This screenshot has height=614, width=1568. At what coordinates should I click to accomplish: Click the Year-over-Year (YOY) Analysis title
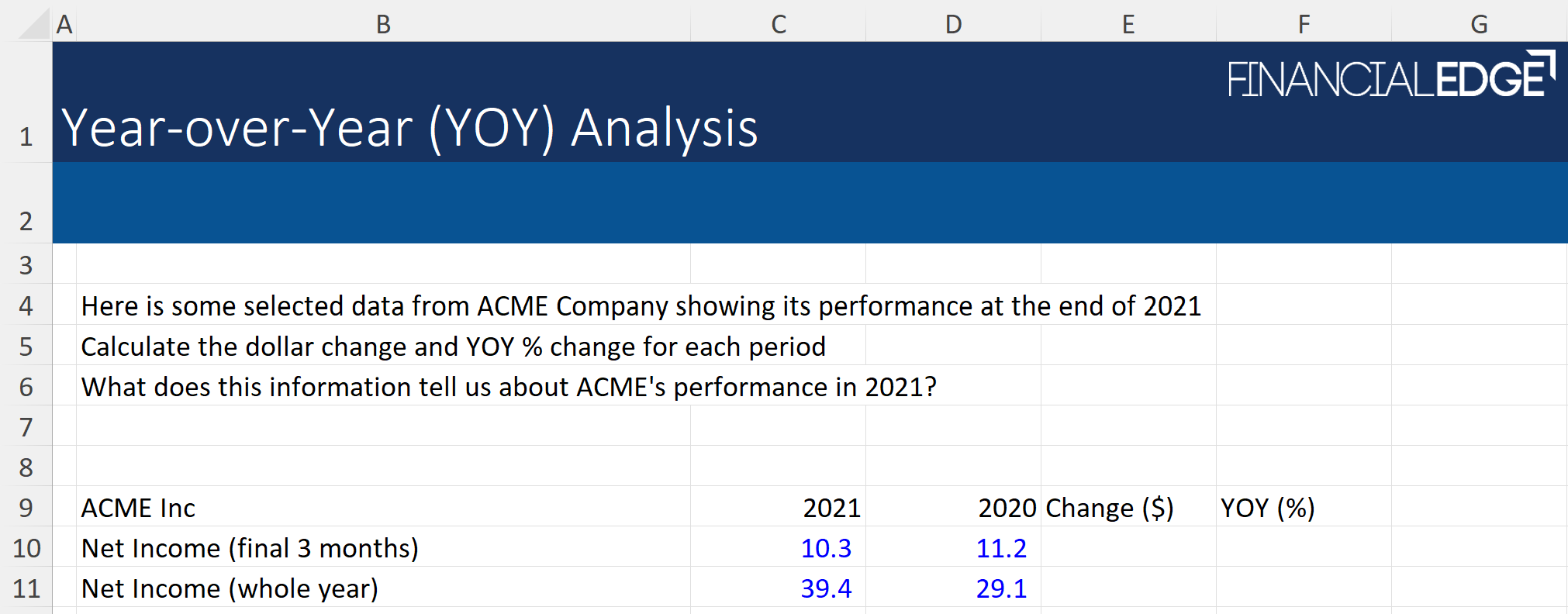click(x=409, y=128)
